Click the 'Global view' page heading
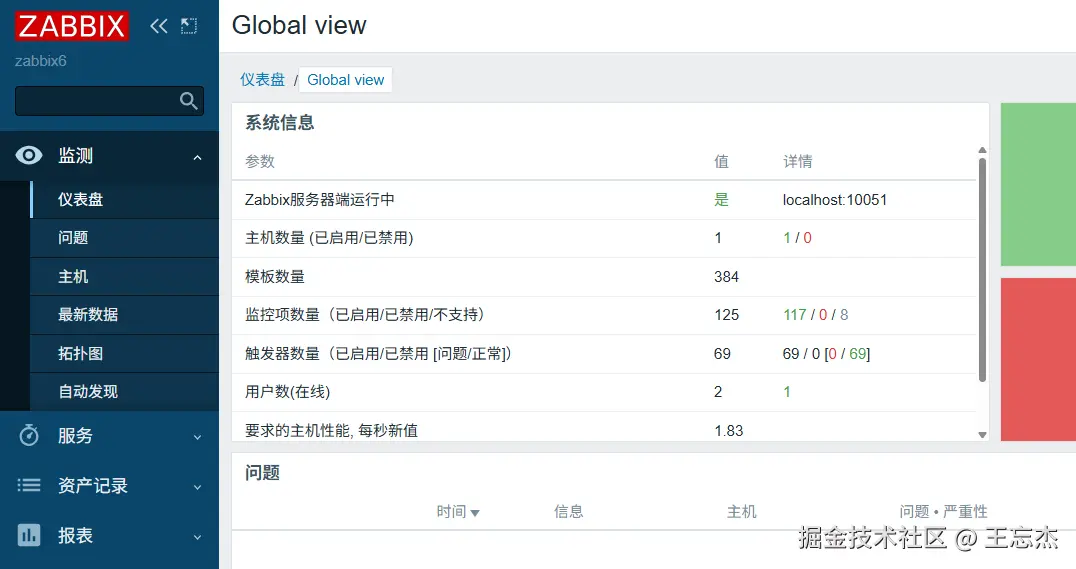 (x=299, y=25)
